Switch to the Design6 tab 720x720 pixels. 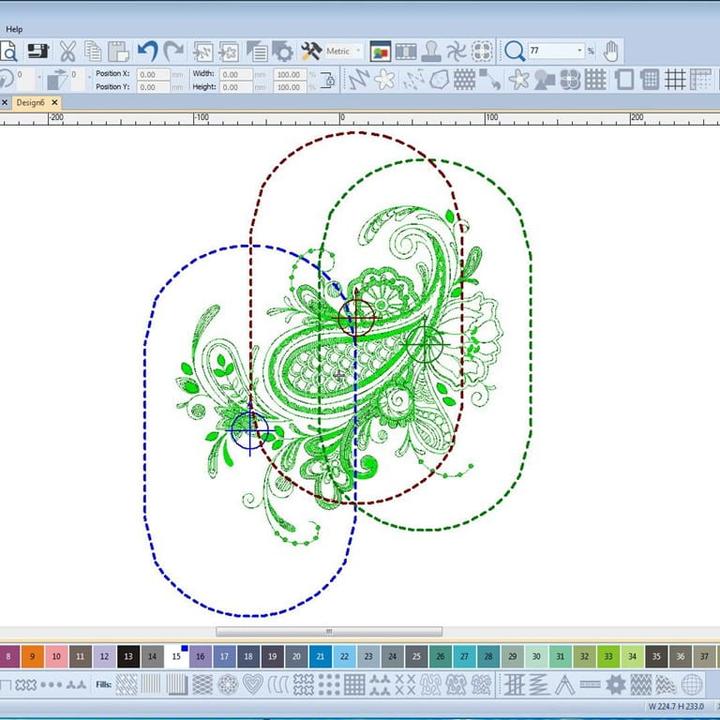(x=30, y=102)
